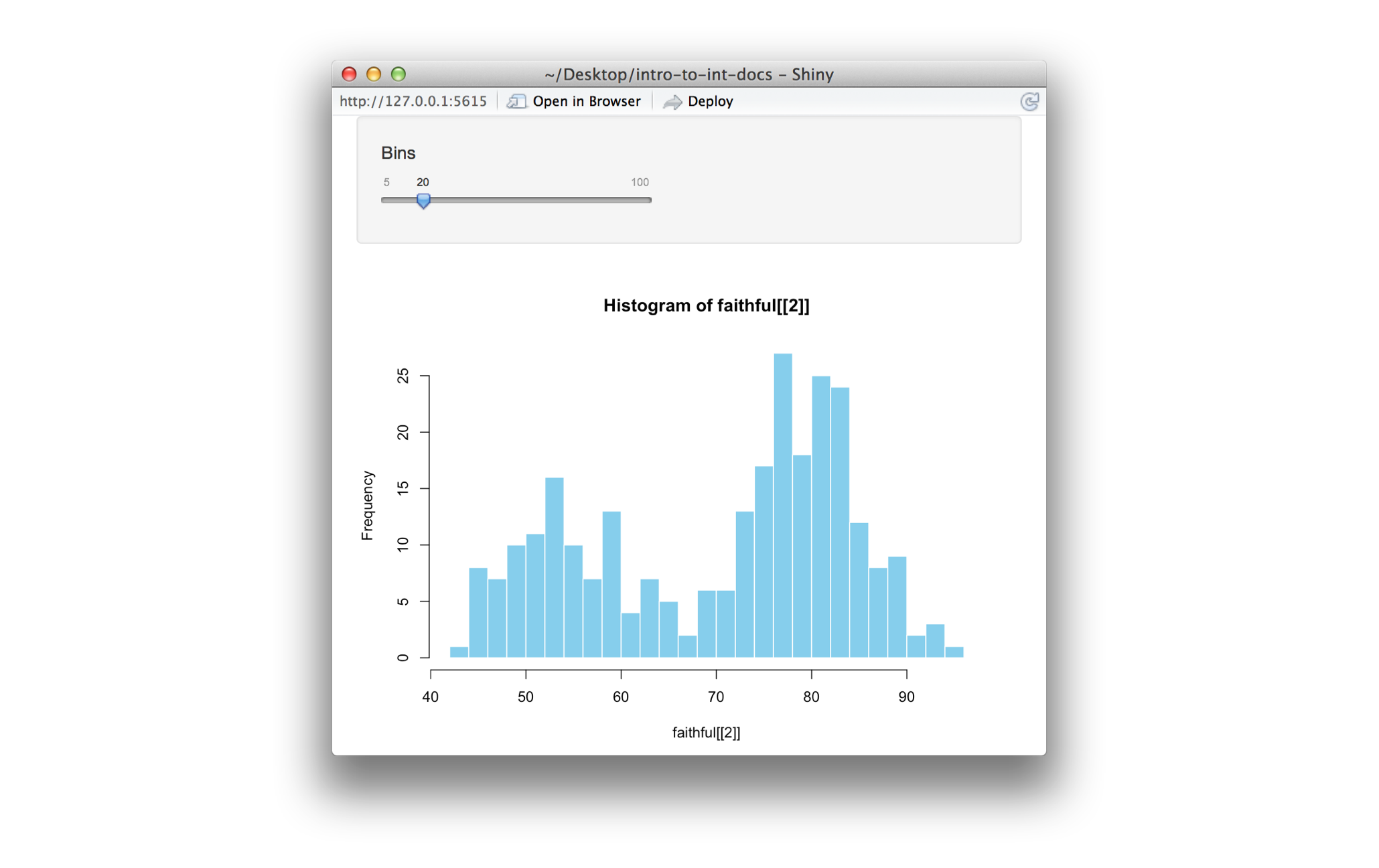Viewport: 1379px width, 868px height.
Task: Click the Deploy arrow icon
Action: (672, 101)
